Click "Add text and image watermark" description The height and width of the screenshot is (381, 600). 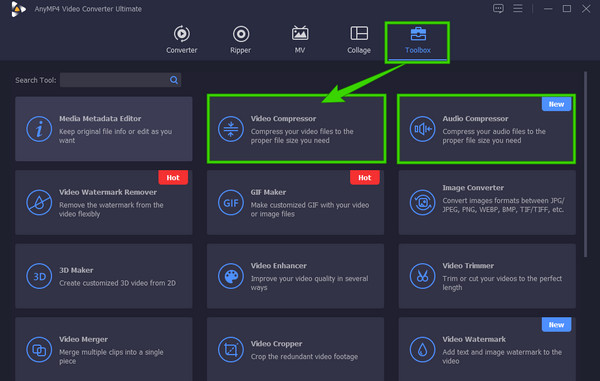tap(502, 357)
